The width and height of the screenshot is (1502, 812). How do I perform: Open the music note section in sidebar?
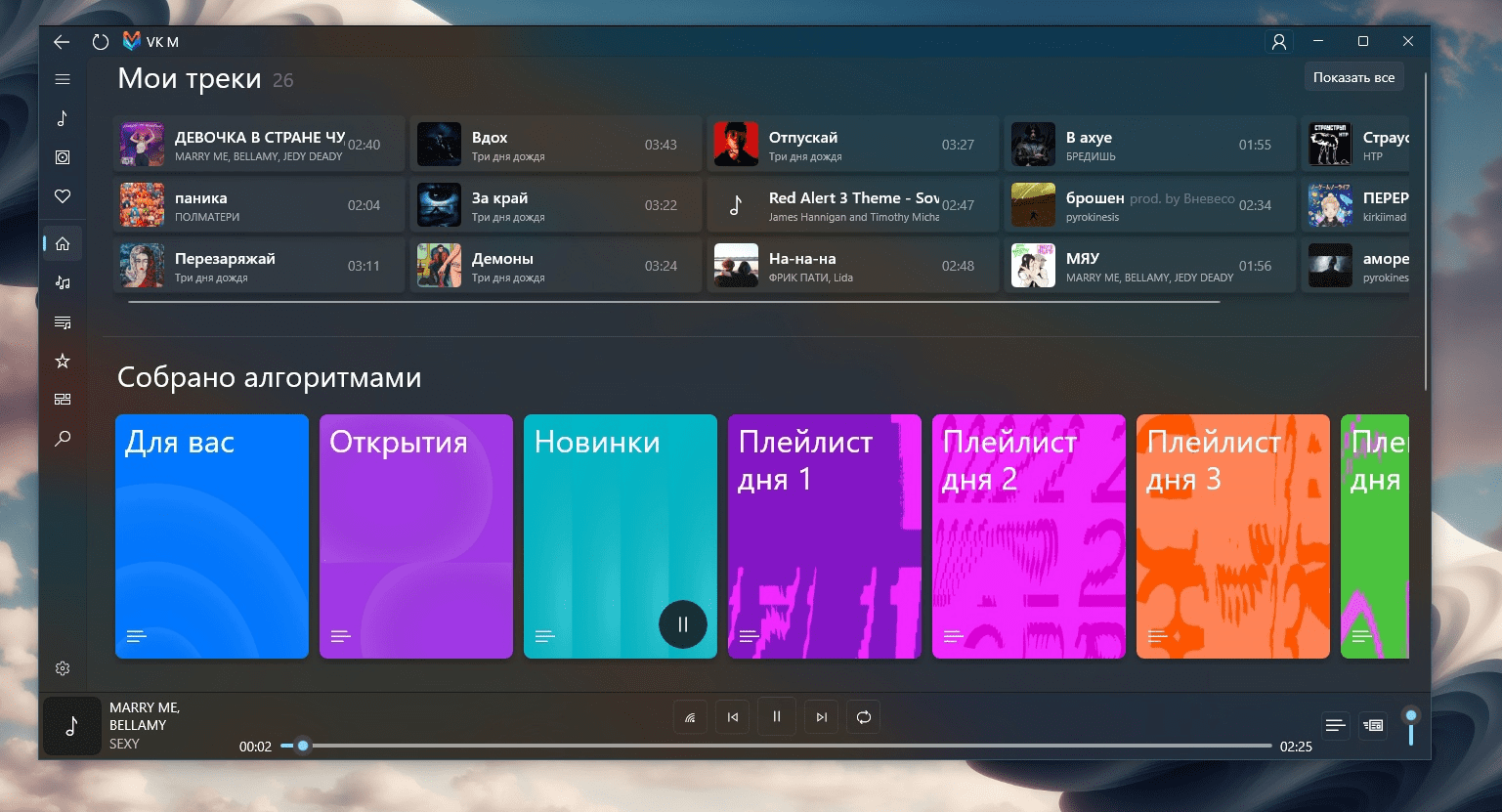point(63,118)
